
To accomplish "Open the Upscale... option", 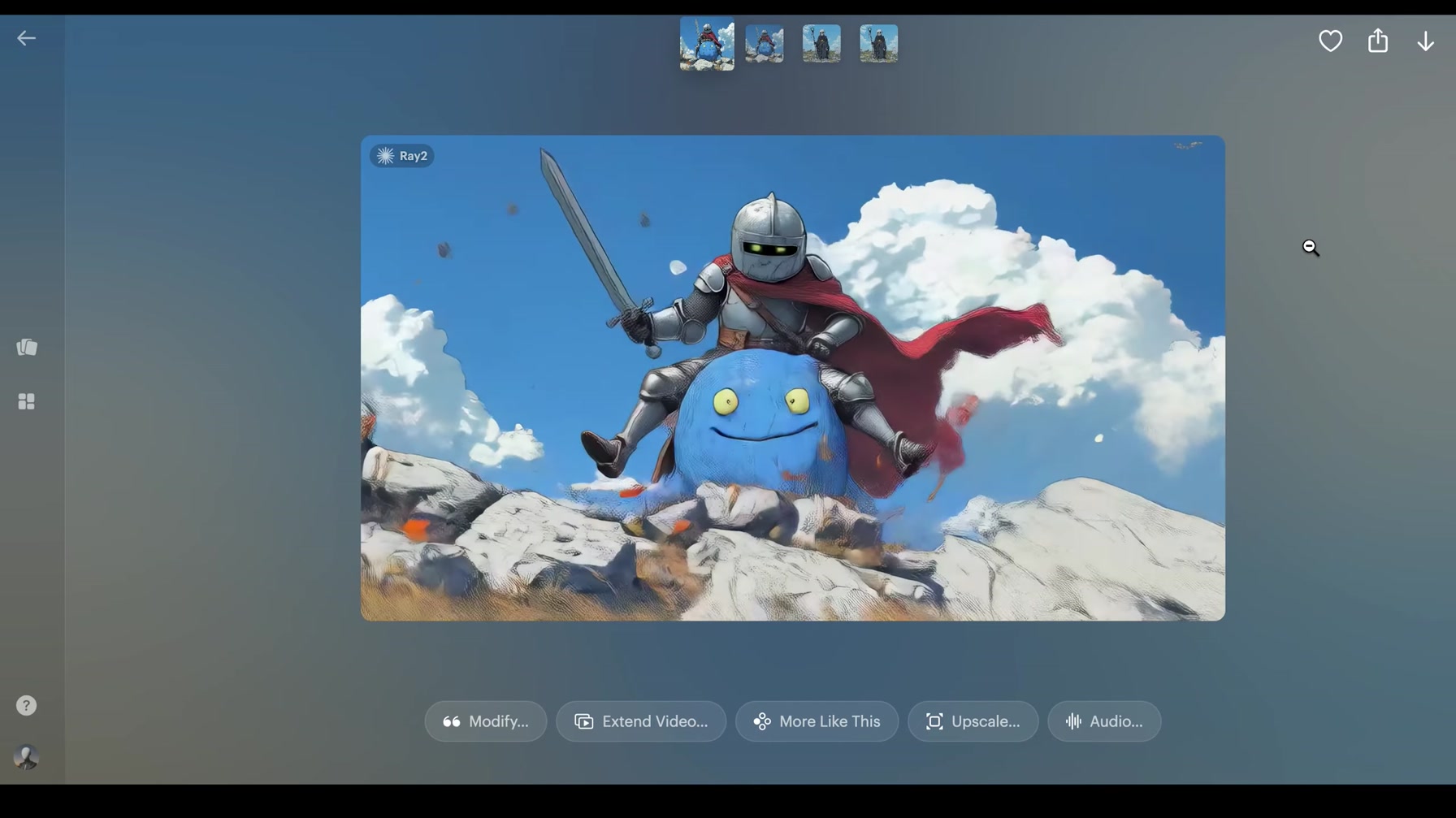I will tap(973, 721).
